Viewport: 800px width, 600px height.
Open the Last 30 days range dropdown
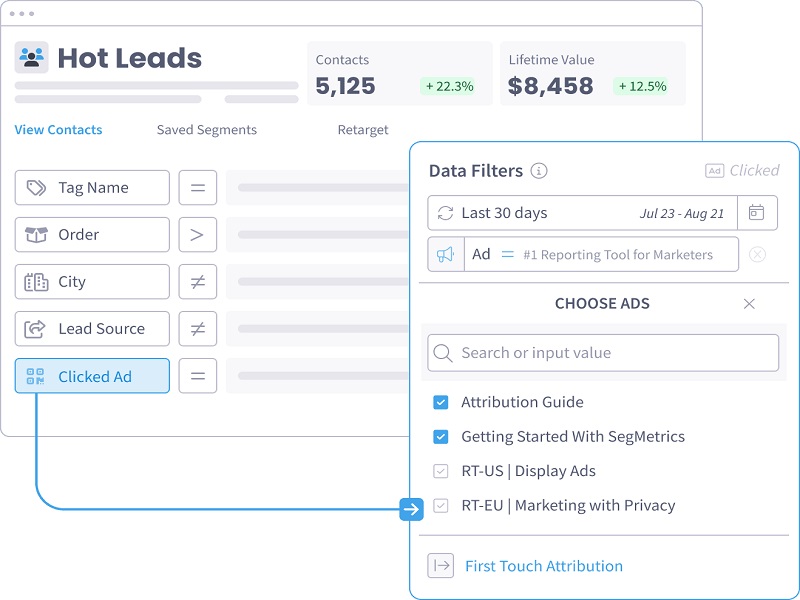582,213
